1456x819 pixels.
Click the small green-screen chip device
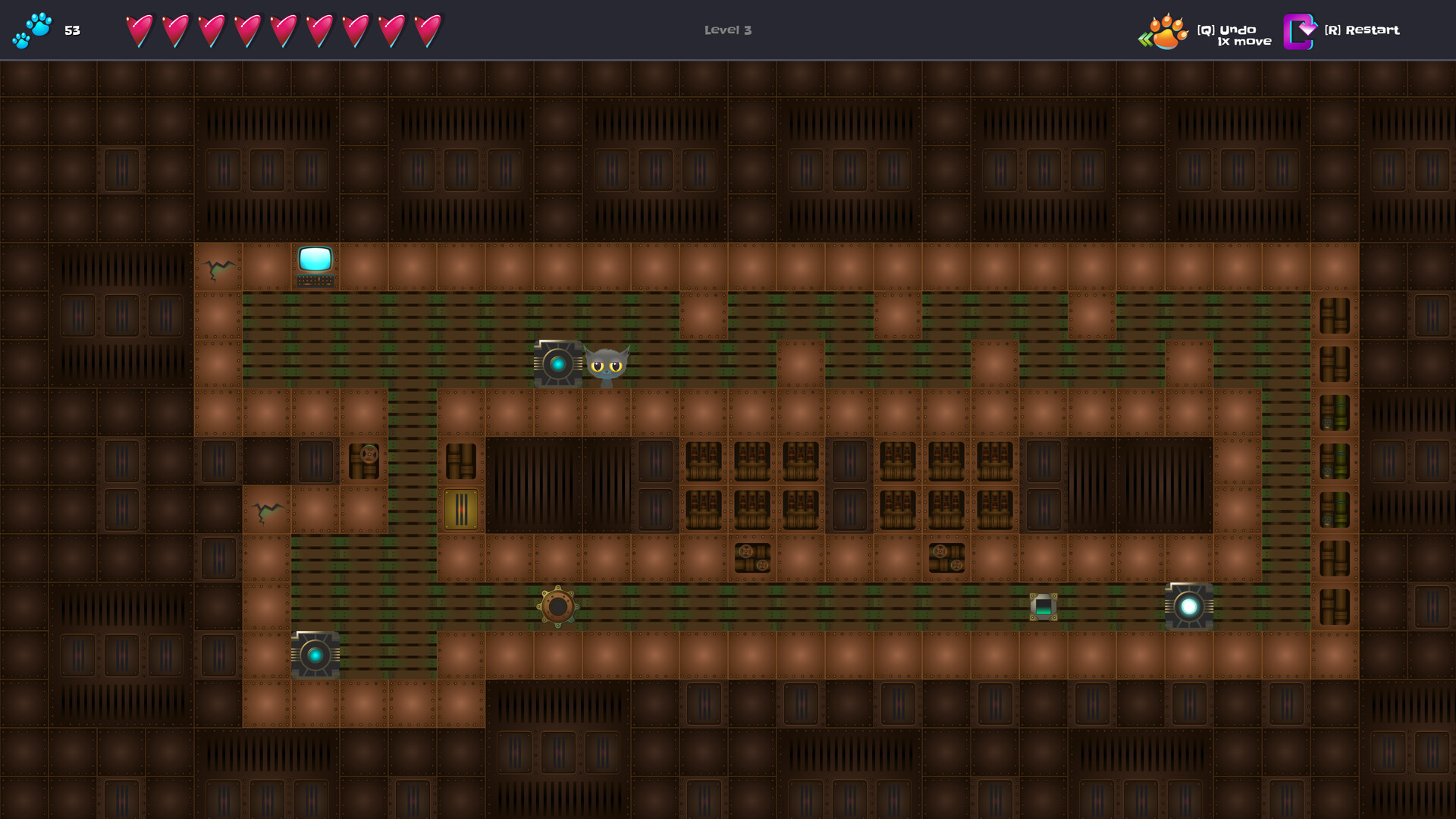(x=1043, y=607)
